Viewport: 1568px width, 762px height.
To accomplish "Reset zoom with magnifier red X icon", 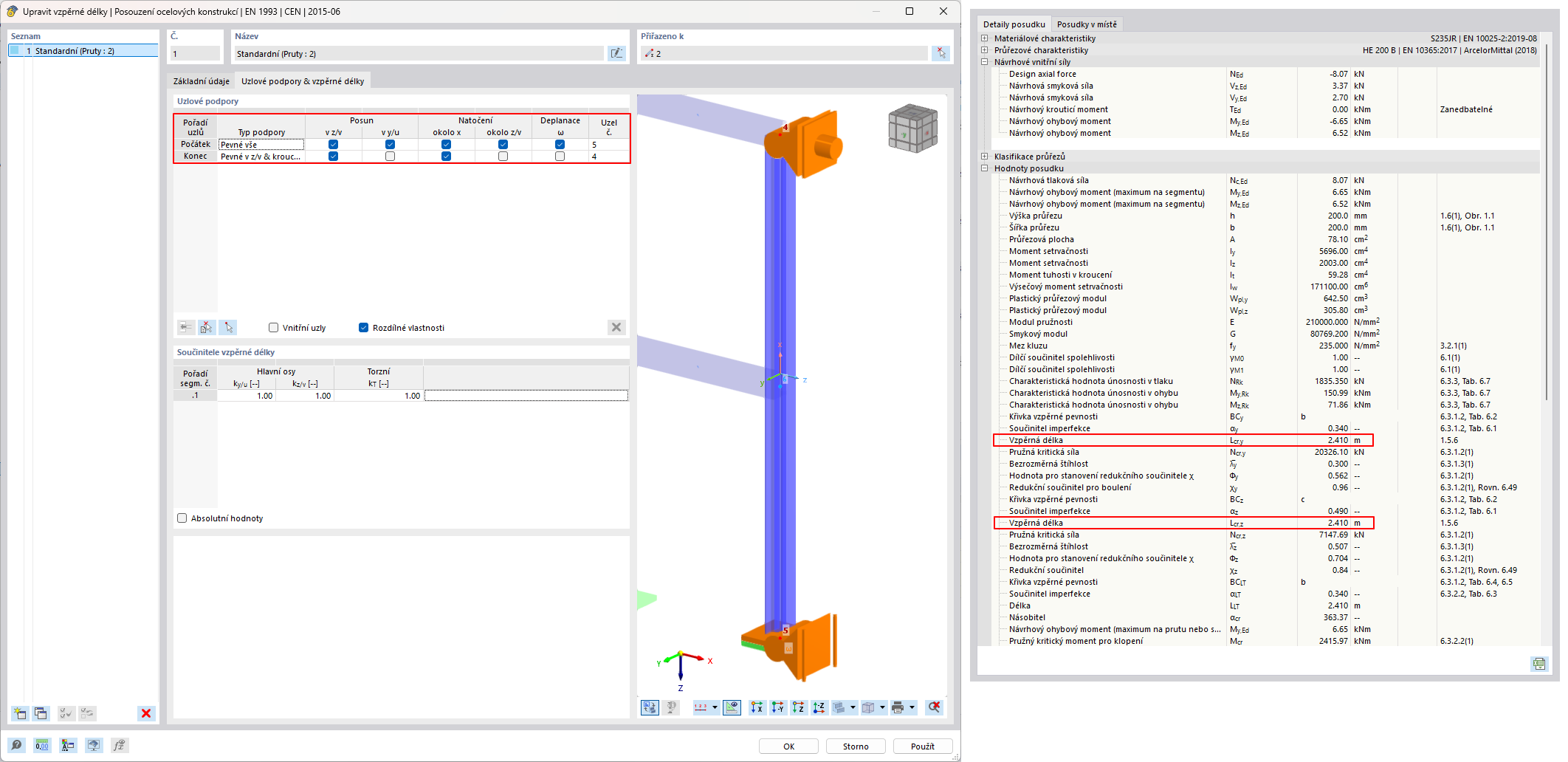I will [935, 707].
